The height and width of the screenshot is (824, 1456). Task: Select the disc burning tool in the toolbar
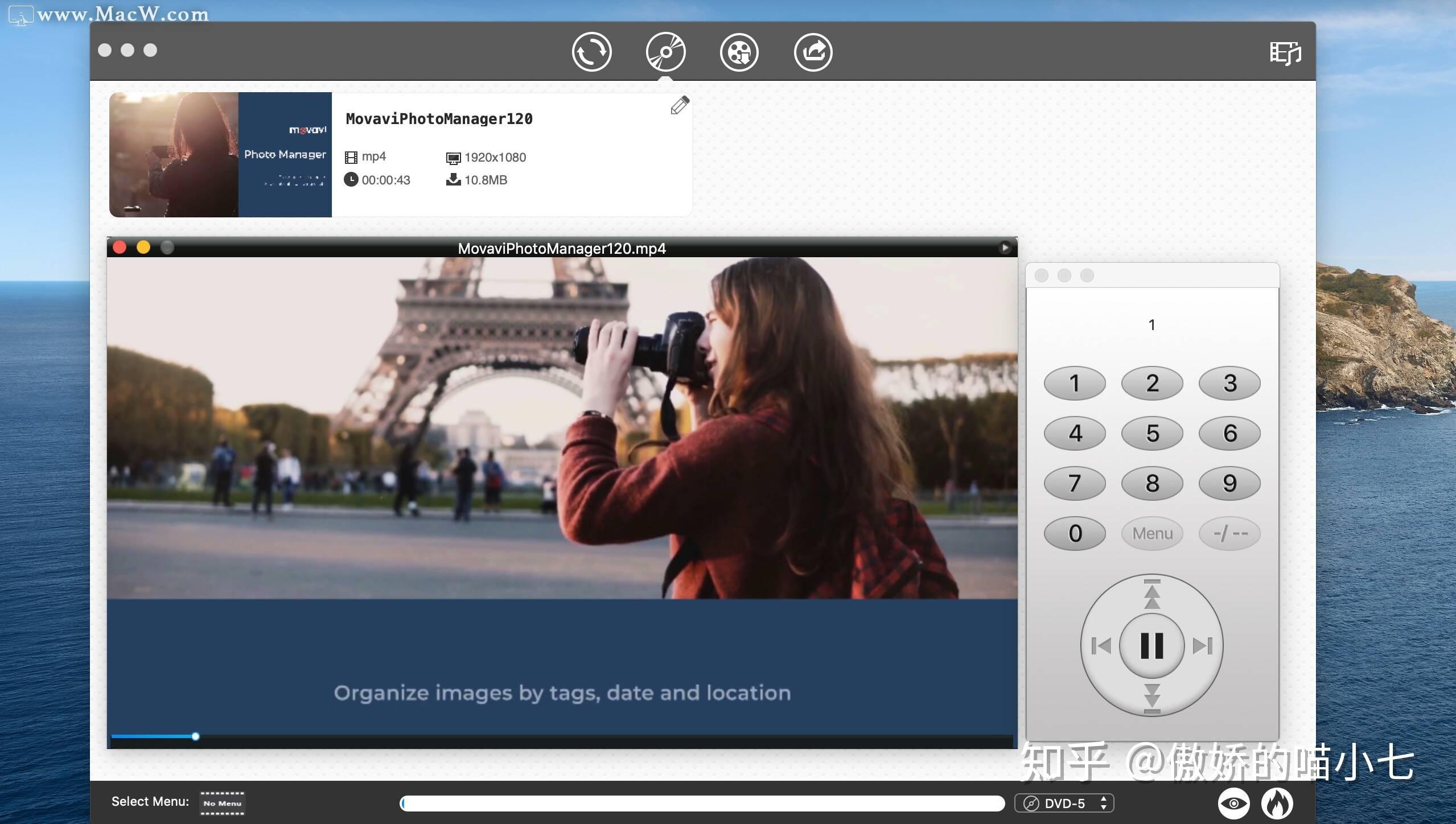click(666, 51)
